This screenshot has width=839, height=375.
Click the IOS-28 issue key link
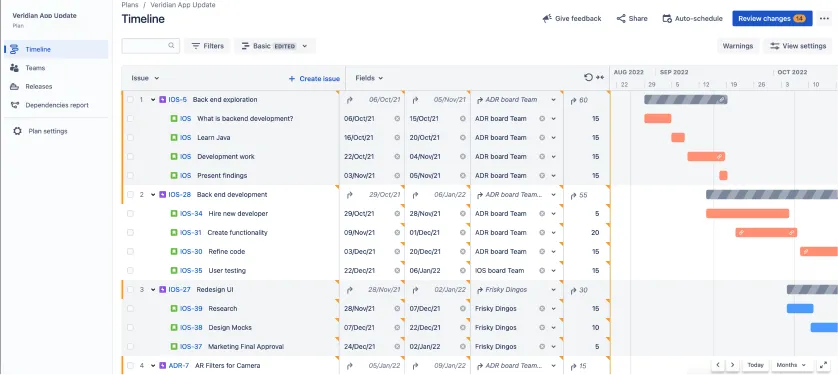180,195
